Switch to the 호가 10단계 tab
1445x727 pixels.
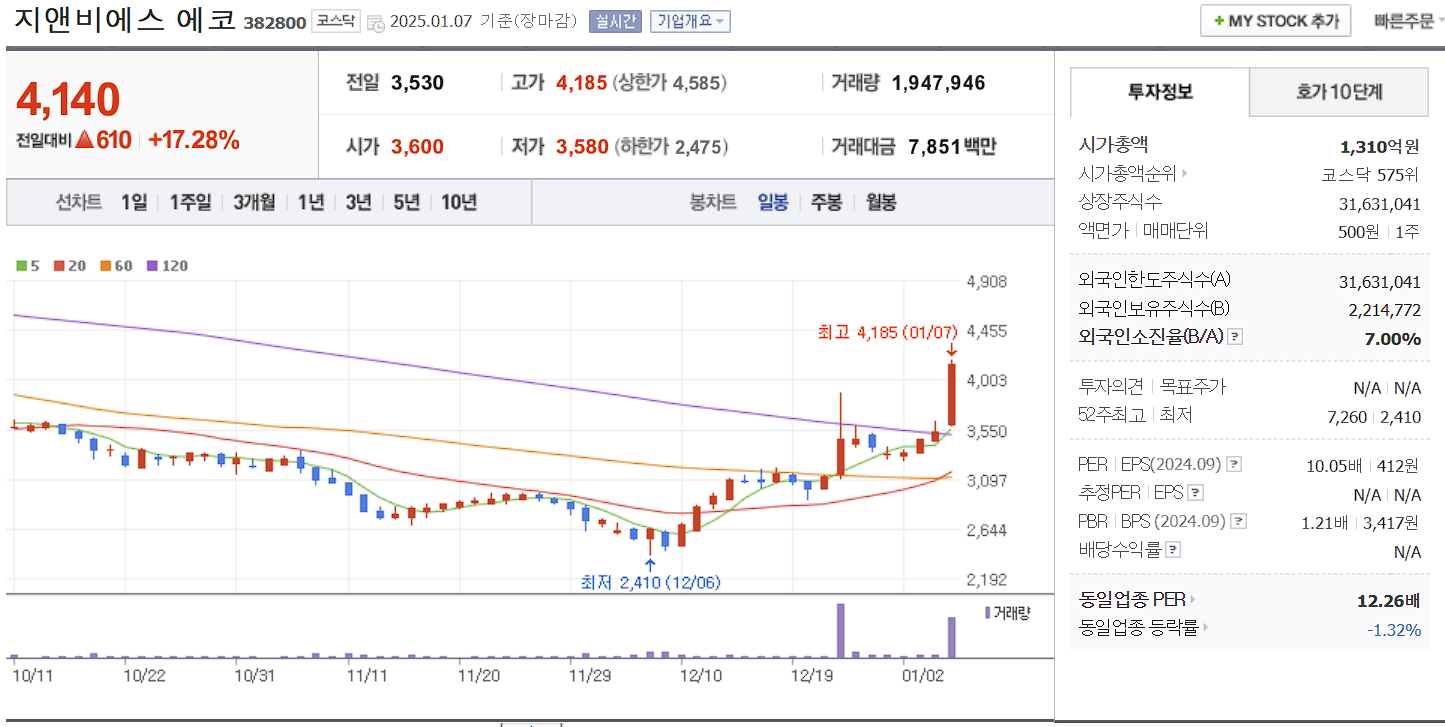point(1338,91)
